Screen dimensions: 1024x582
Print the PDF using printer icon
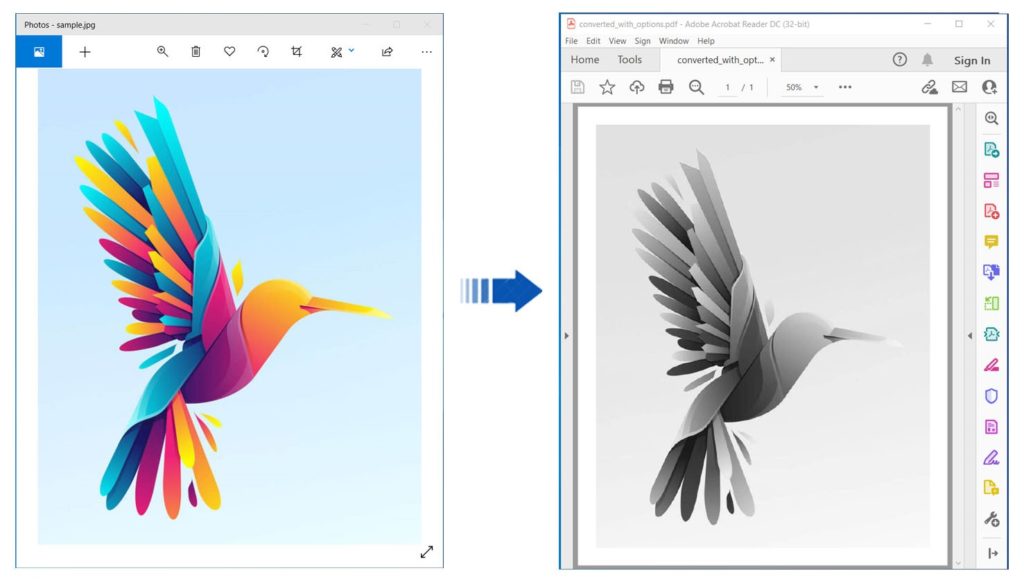coord(666,87)
